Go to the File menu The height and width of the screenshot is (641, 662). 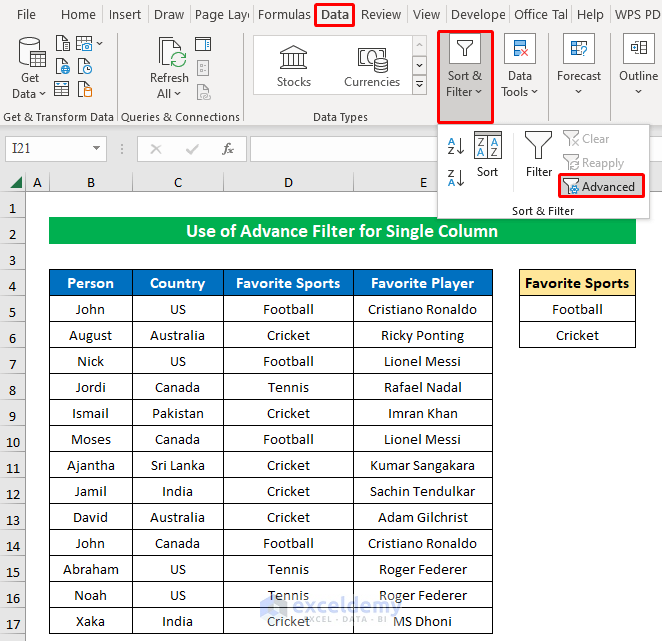26,15
